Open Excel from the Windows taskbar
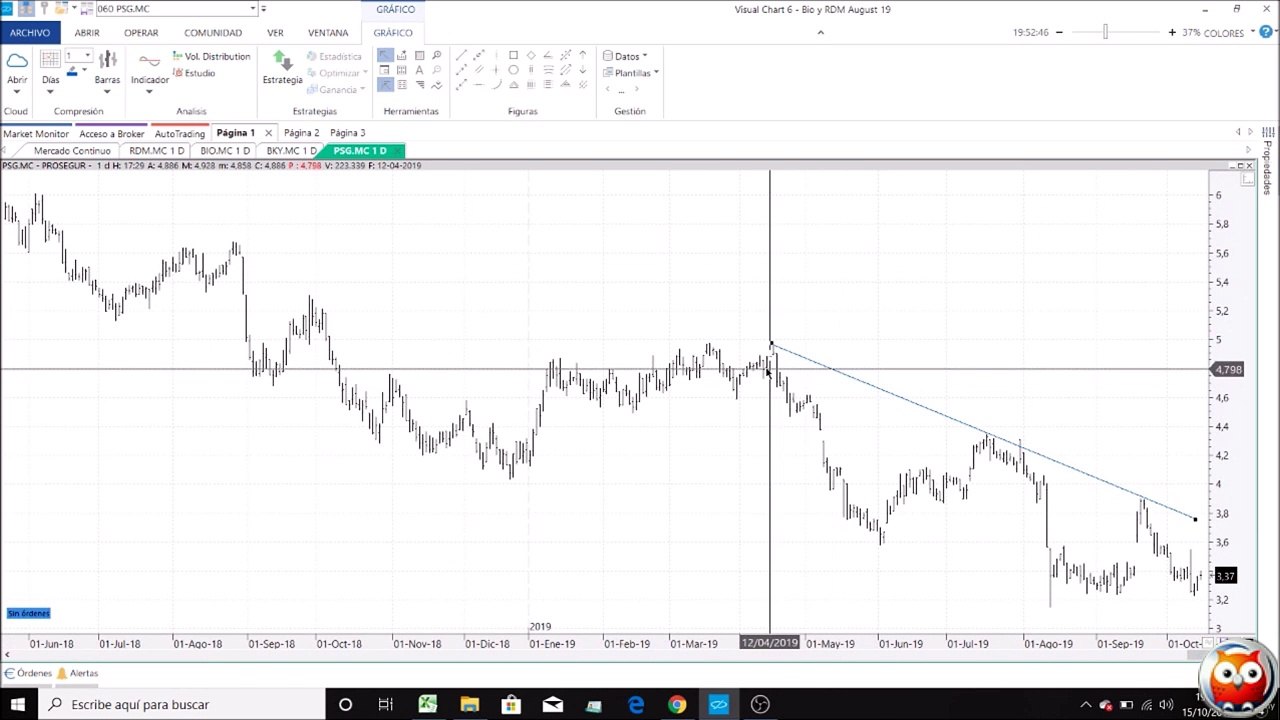 point(427,704)
